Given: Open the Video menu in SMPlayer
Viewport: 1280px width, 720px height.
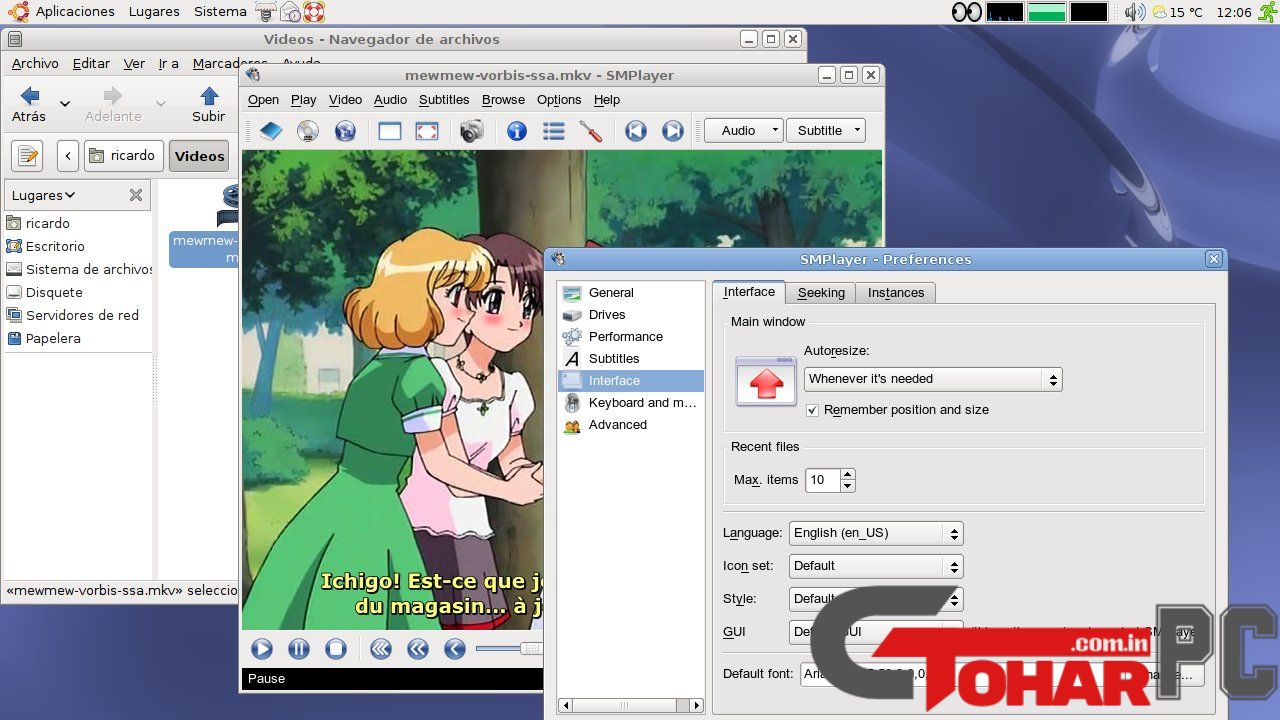Looking at the screenshot, I should pyautogui.click(x=345, y=100).
